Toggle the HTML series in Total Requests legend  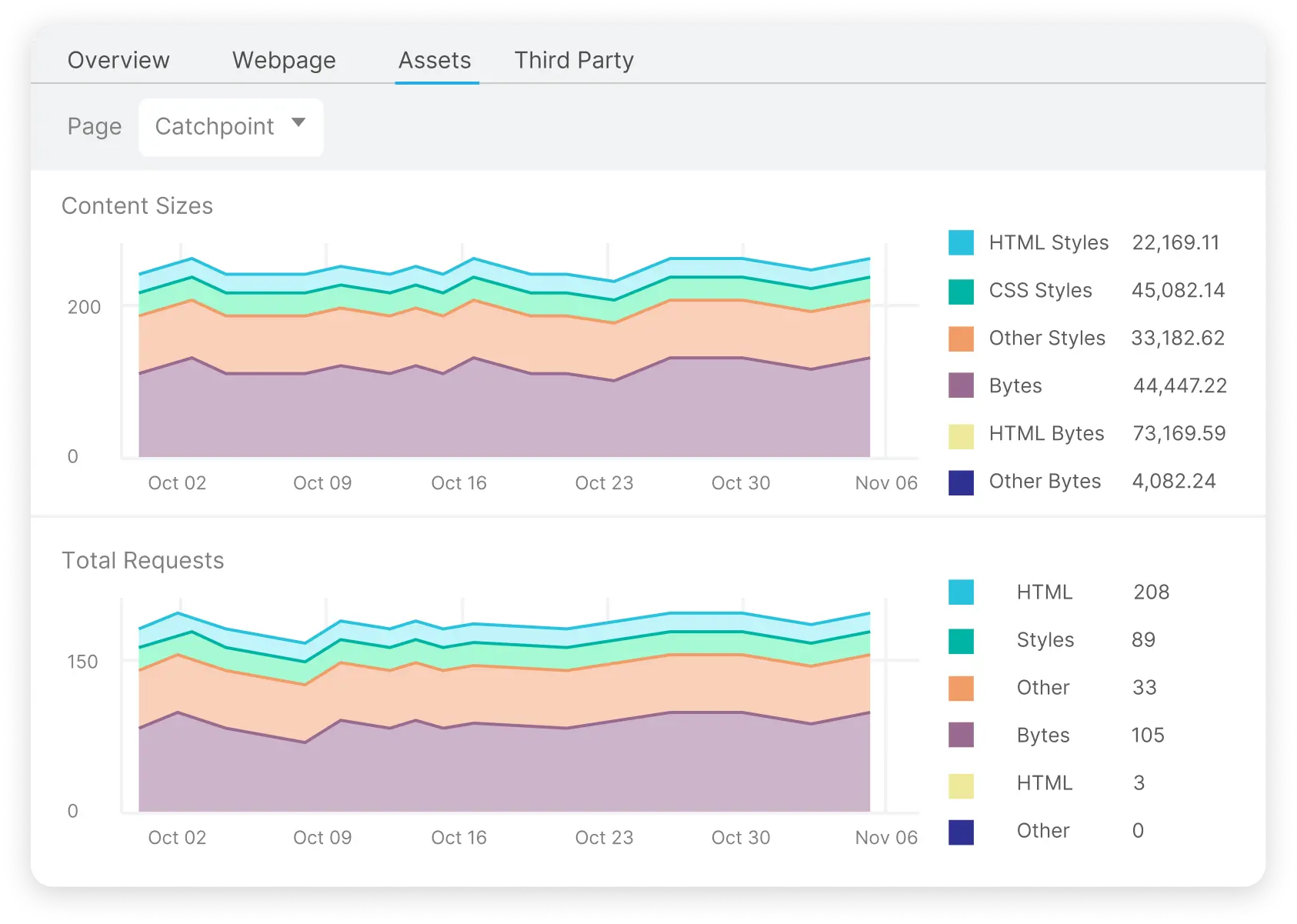960,592
